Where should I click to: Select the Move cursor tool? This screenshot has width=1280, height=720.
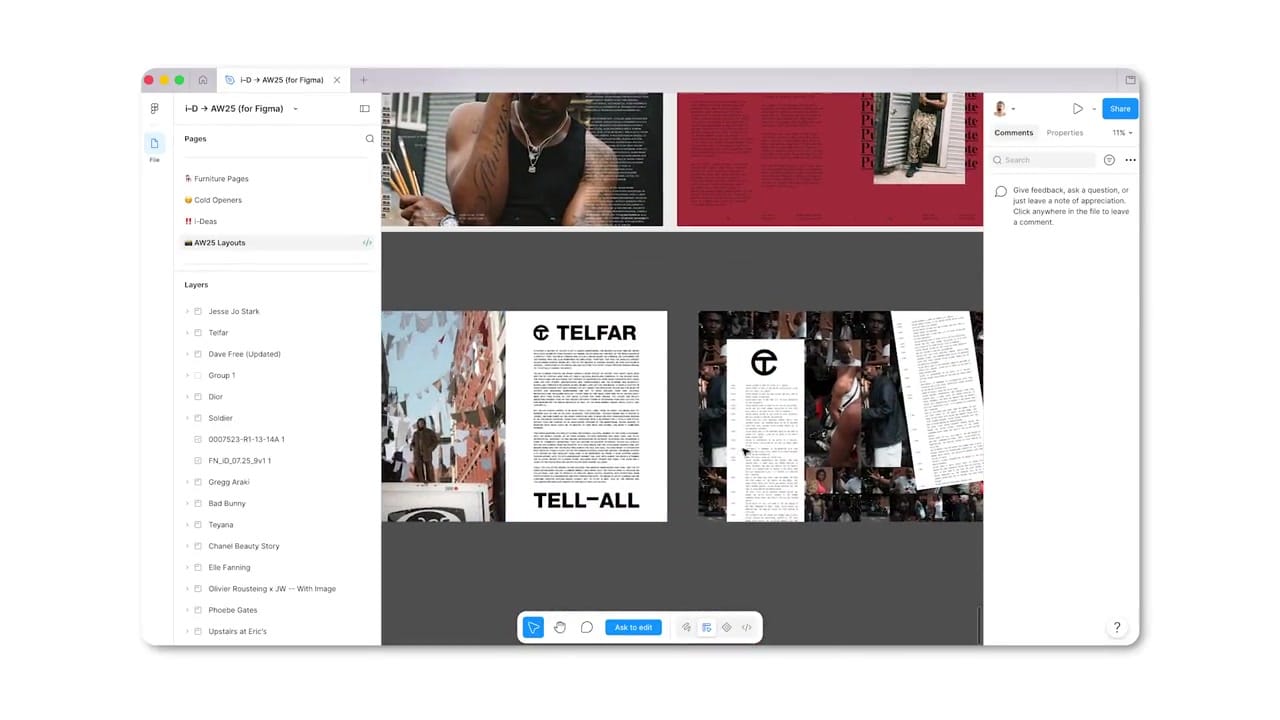pos(533,627)
